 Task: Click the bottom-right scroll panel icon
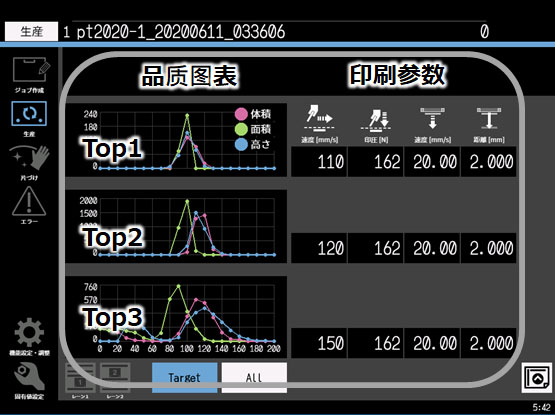pos(537,377)
